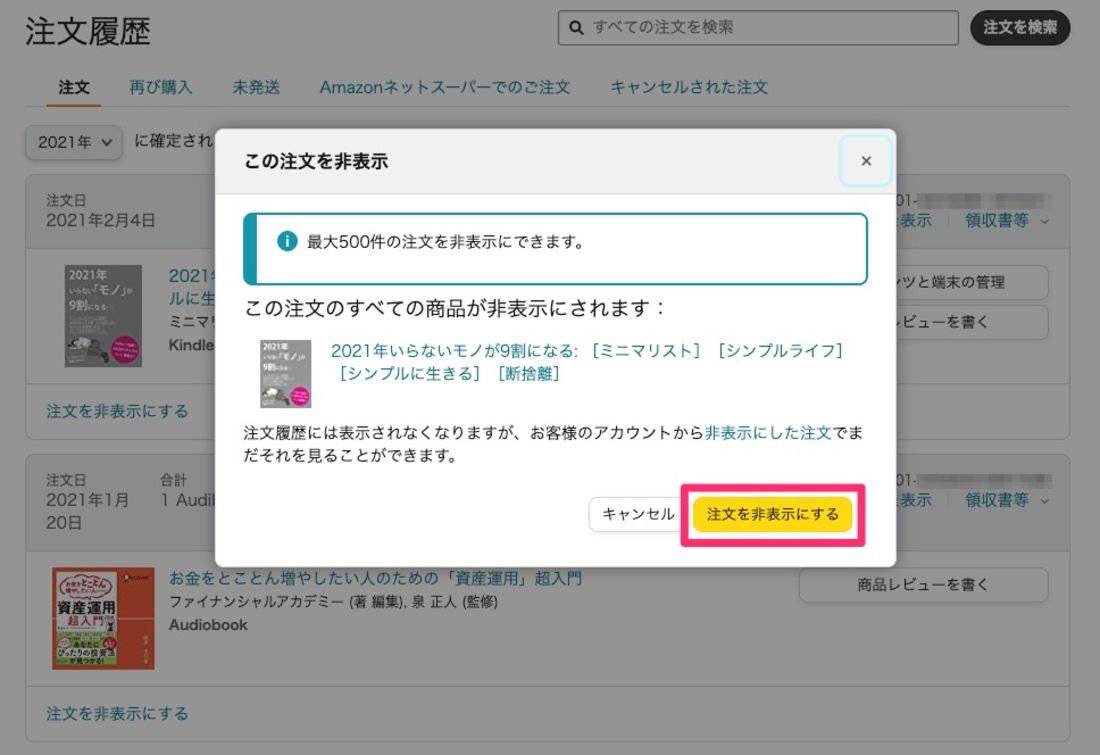Click the 最大500件の注文を非表示にできます notice text
1100x755 pixels.
445,242
